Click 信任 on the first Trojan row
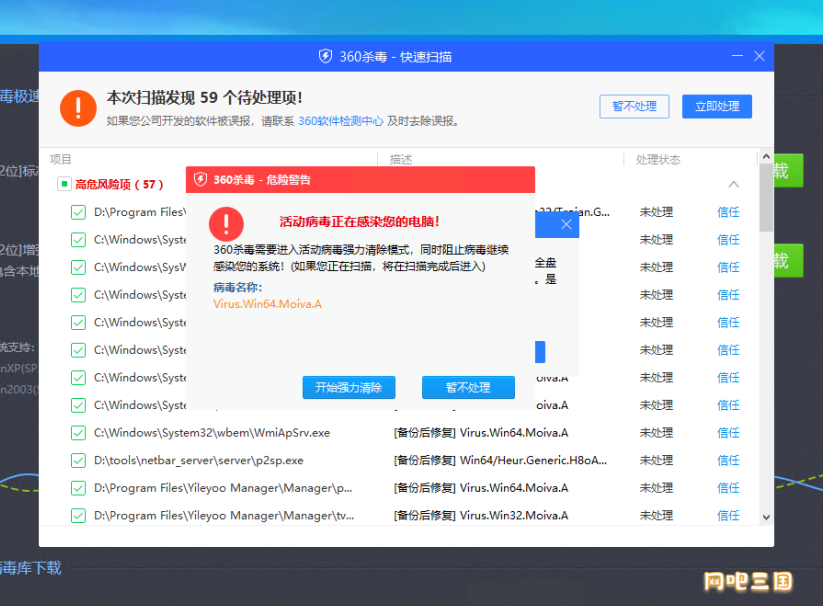Screen dimensions: 823x606 [728, 212]
